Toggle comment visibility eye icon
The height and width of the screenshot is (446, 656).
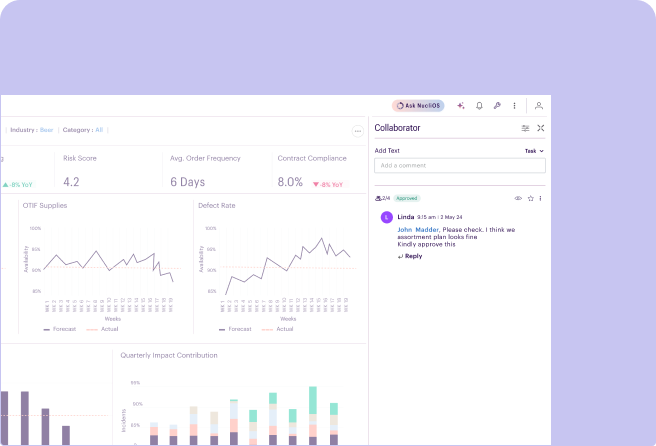tap(518, 198)
